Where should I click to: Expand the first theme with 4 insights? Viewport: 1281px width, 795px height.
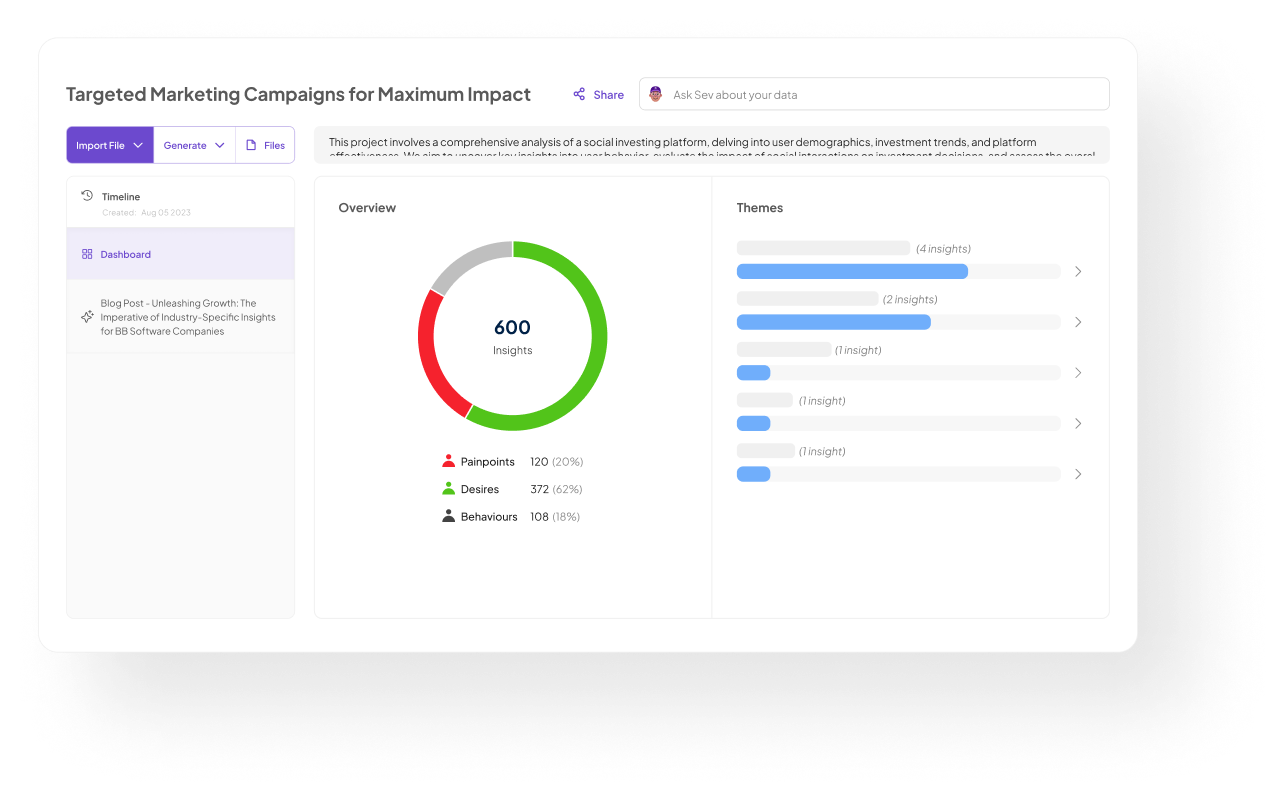click(1077, 271)
